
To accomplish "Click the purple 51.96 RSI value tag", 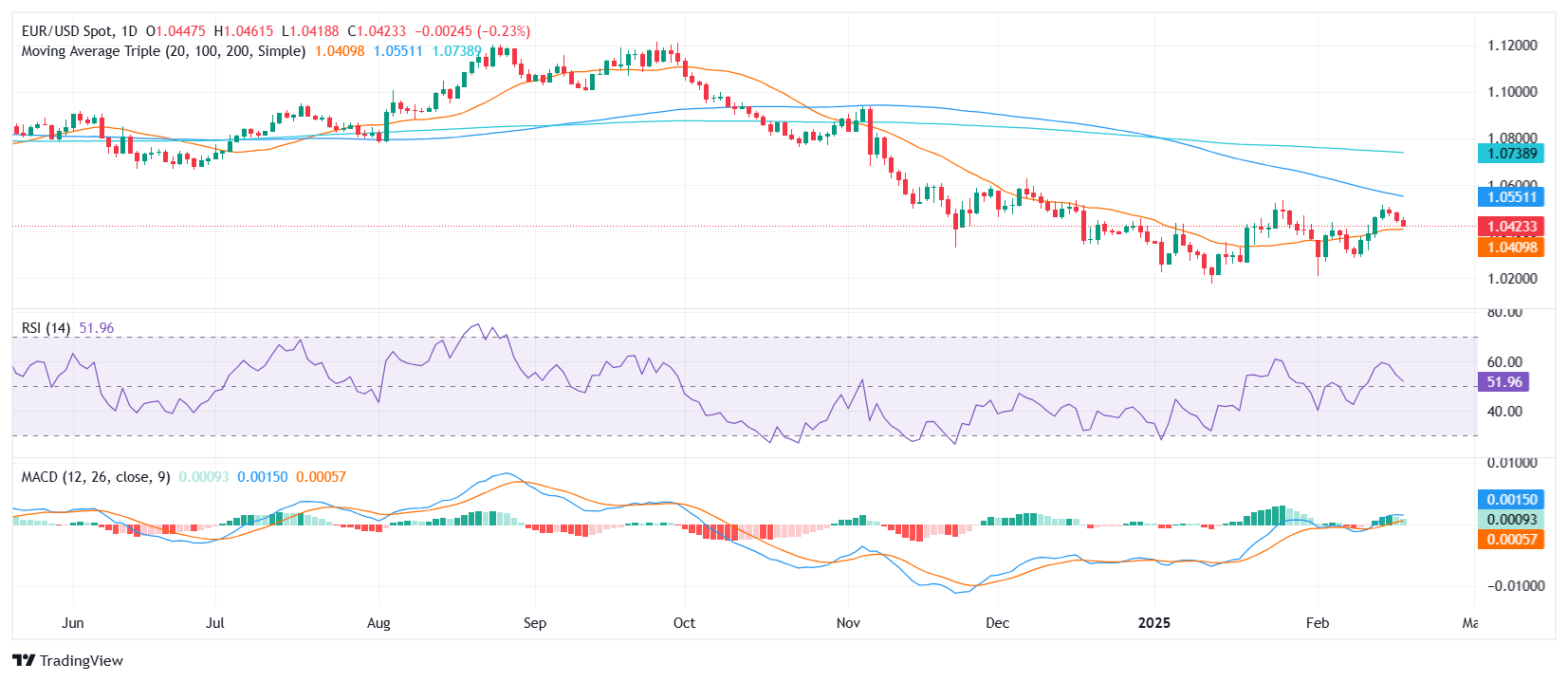I will click(1503, 382).
